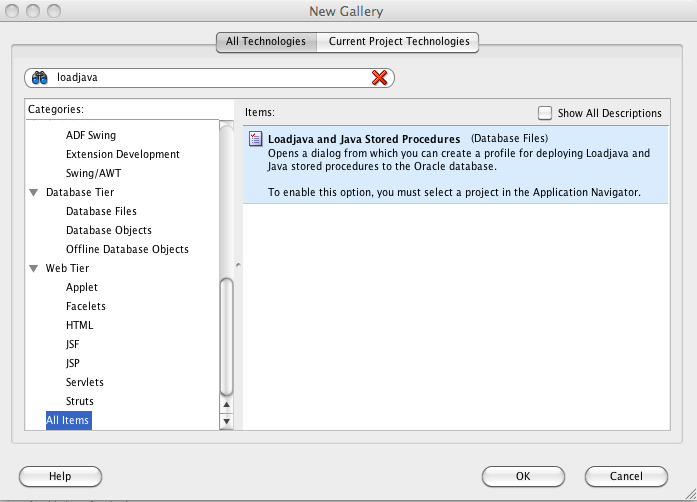Collapse the Database Tier category
This screenshot has width=697, height=502.
click(34, 192)
